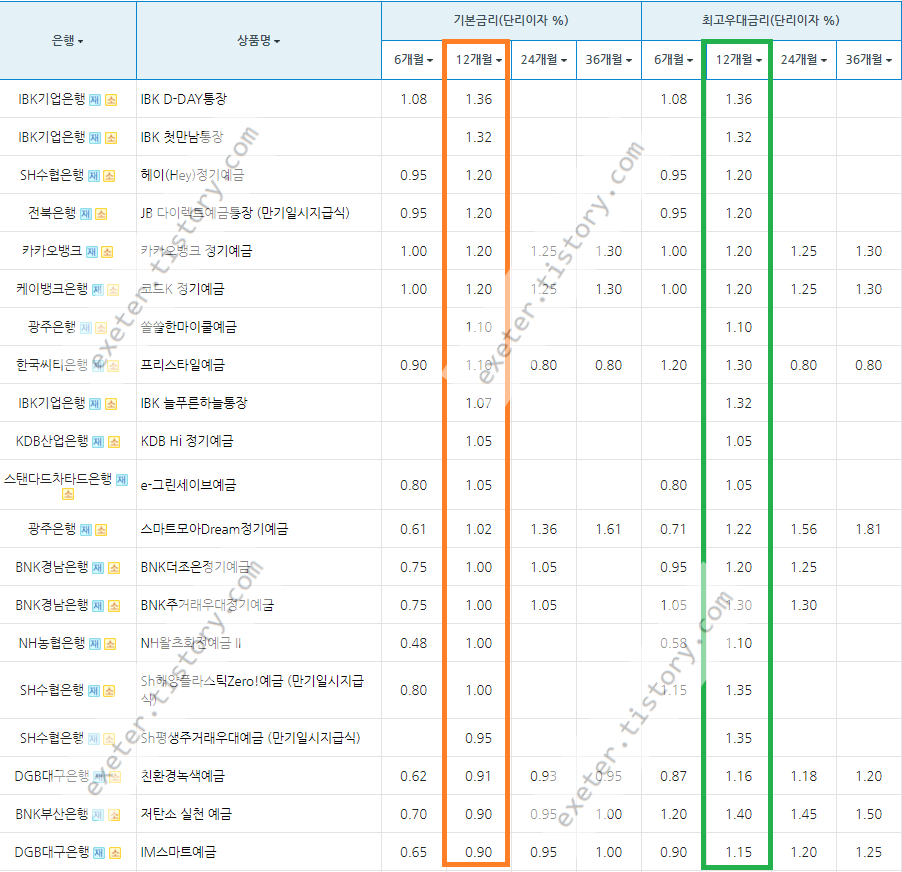Select the e-그린세이브예금 product name
Image resolution: width=902 pixels, height=872 pixels.
pos(188,485)
